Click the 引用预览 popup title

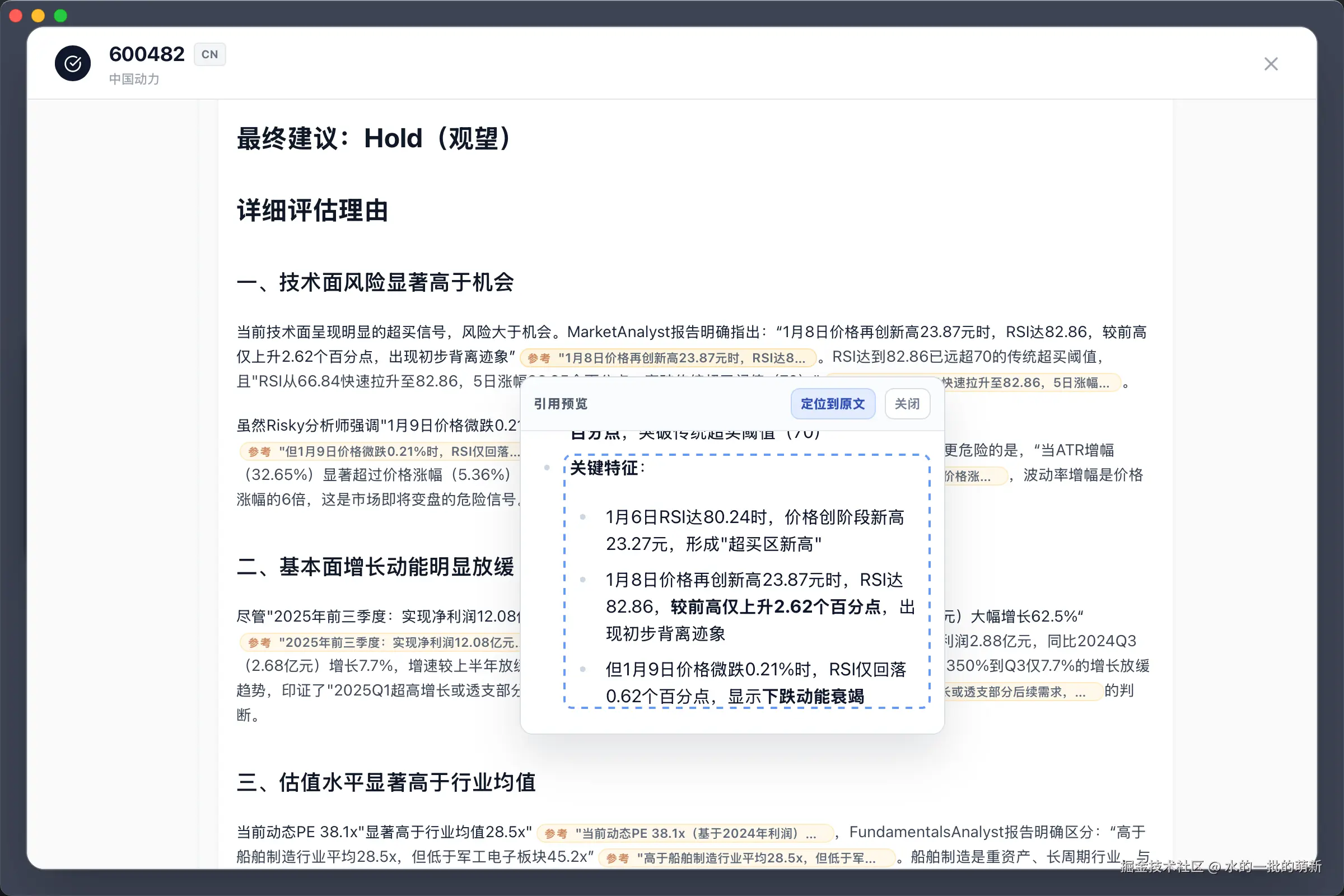tap(562, 404)
